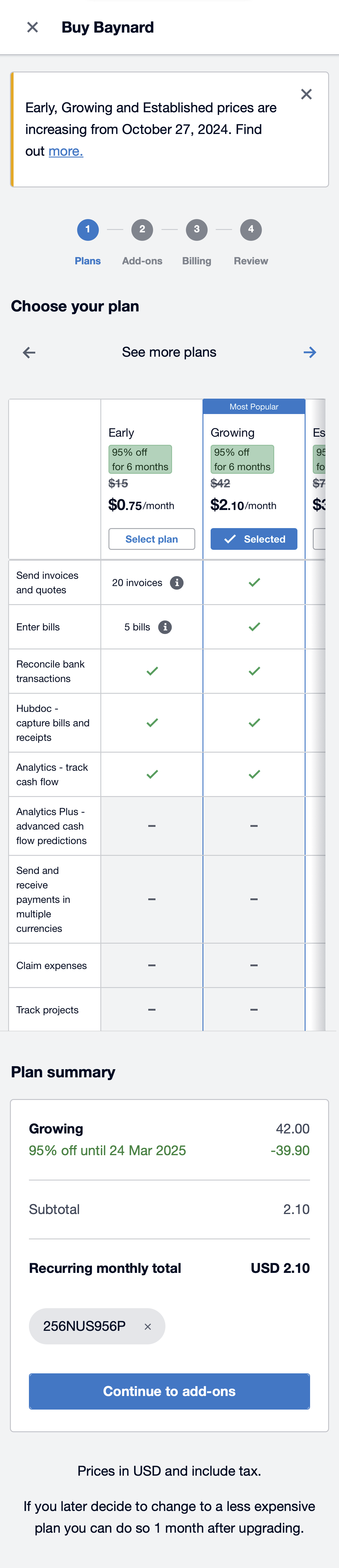This screenshot has width=339, height=1568.
Task: Open the 'more.' link in price notice
Action: pos(66,151)
